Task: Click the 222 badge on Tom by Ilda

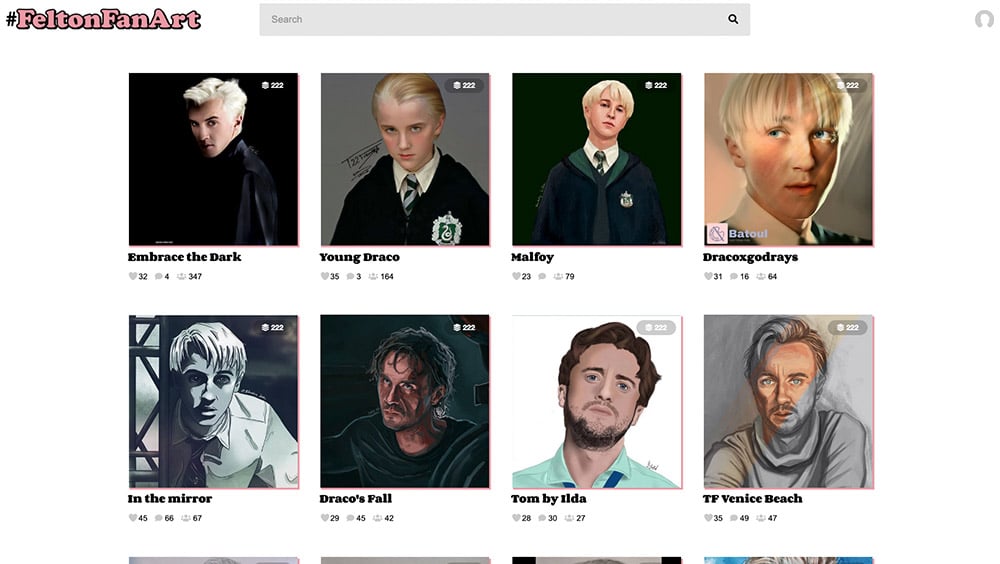Action: click(x=656, y=327)
